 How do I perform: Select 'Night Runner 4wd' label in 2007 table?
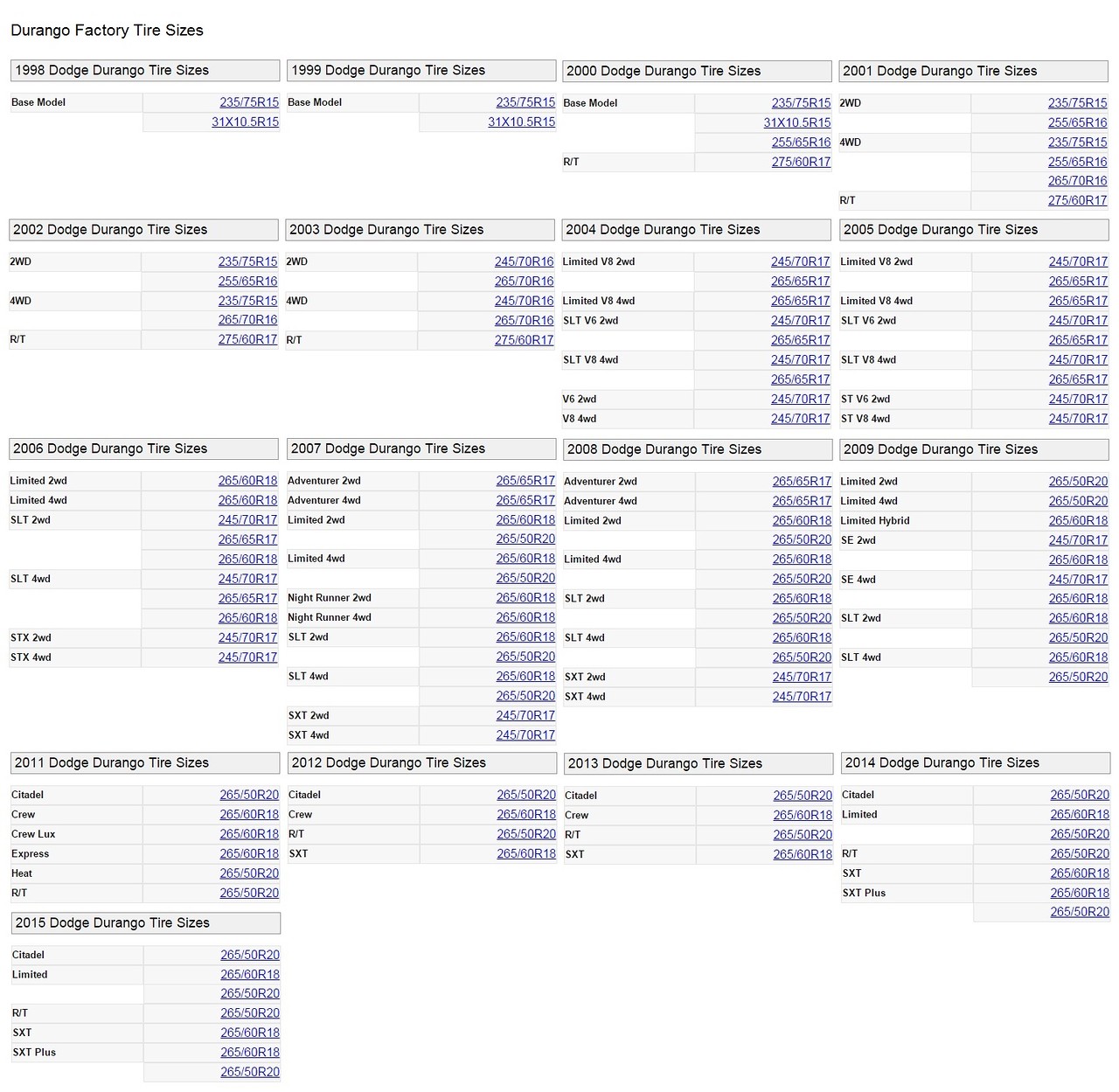330,618
